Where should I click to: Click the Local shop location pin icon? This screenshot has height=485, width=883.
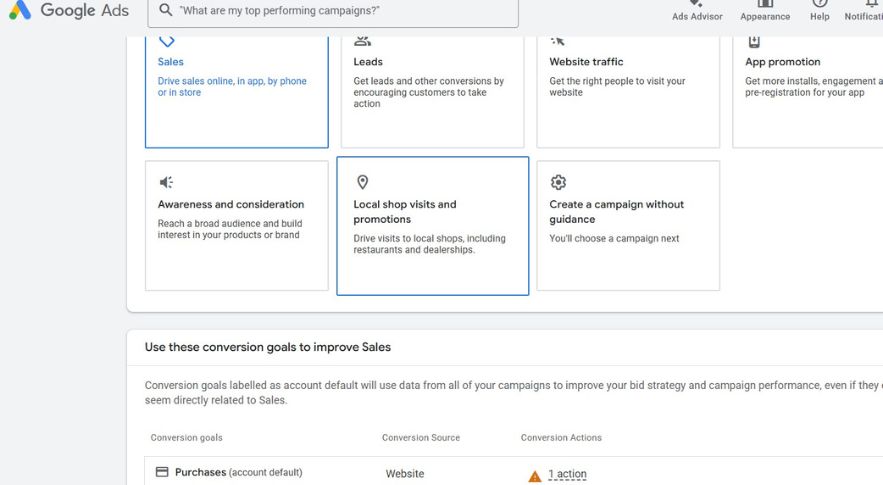[x=363, y=182]
